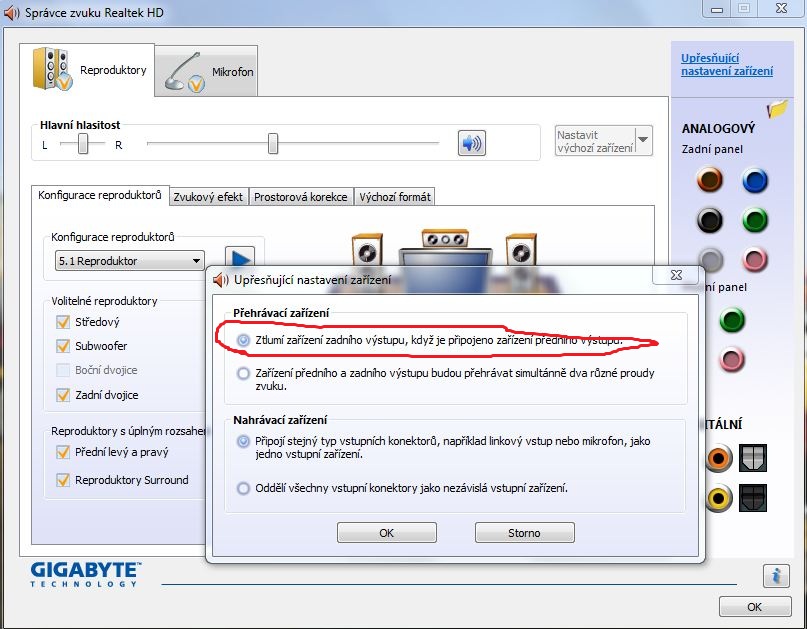Click the Volitelné reproduktory group label
Viewport: 807px width, 629px height.
tap(104, 301)
